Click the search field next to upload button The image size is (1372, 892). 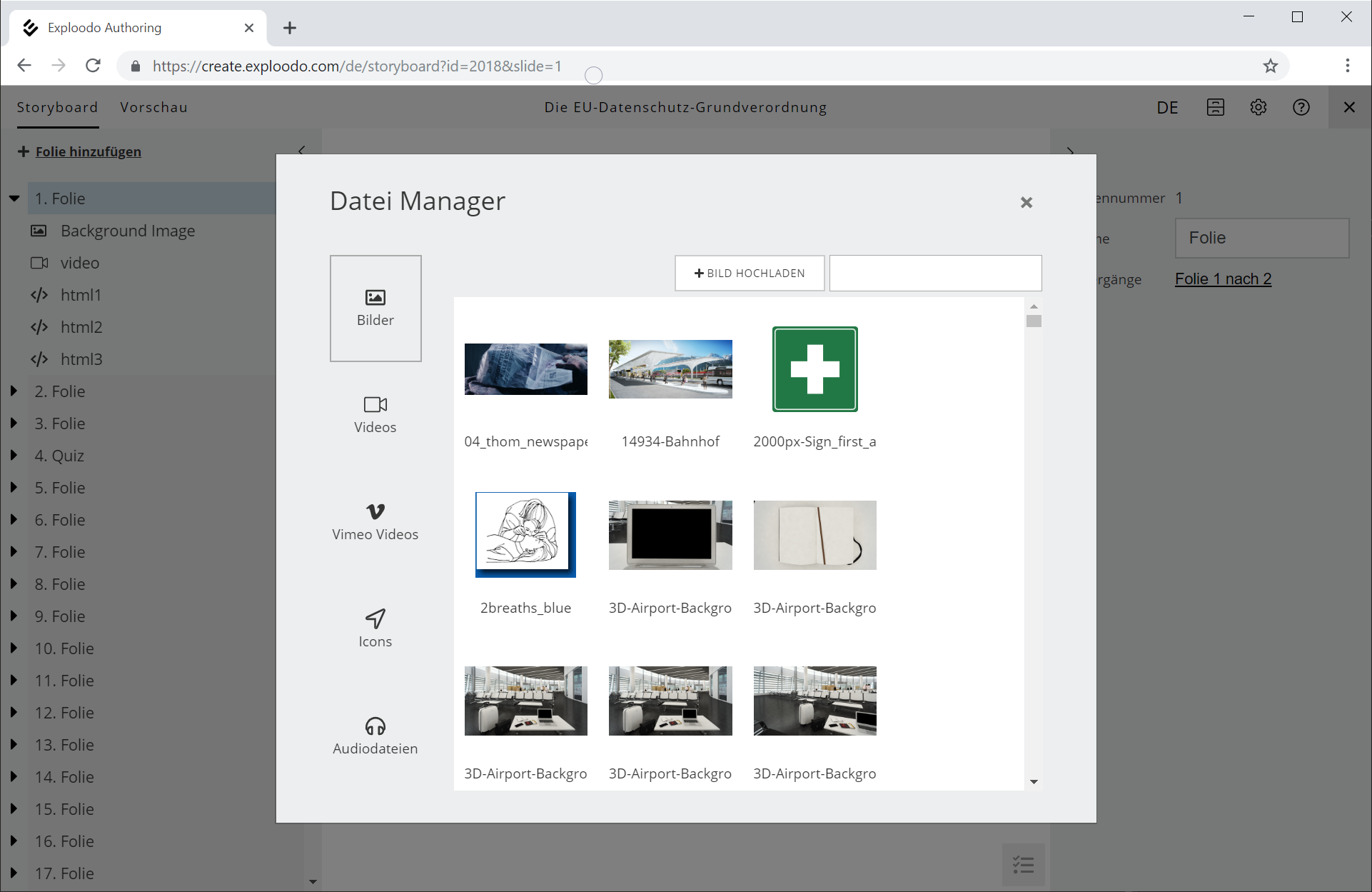coord(935,273)
